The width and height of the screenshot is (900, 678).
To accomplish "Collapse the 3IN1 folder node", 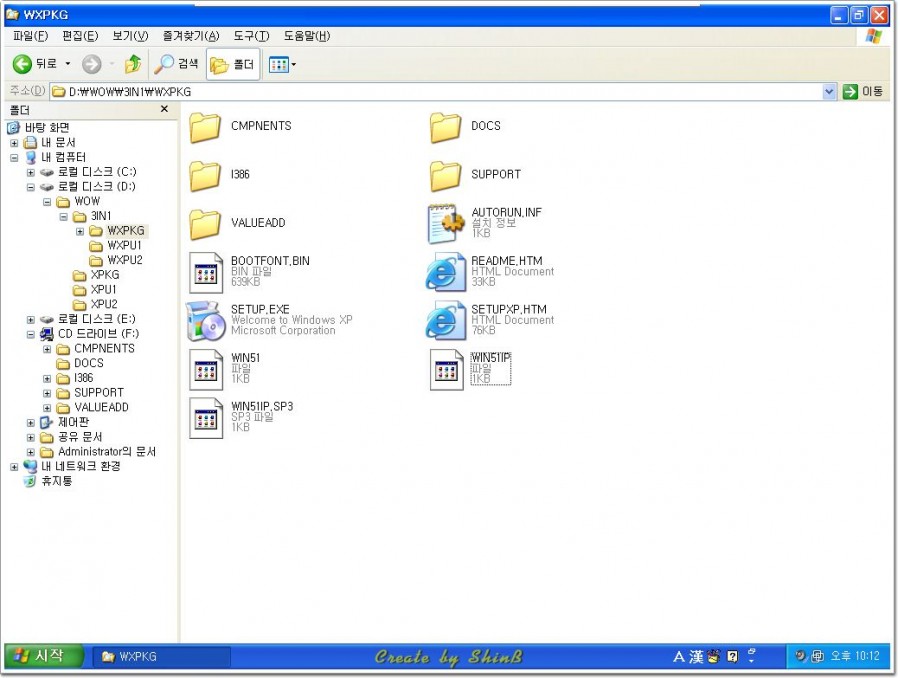I will pyautogui.click(x=64, y=216).
